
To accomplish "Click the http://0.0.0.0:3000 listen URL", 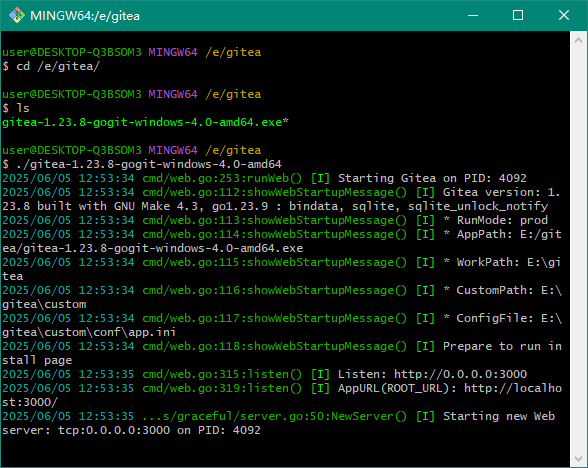I will (460, 374).
